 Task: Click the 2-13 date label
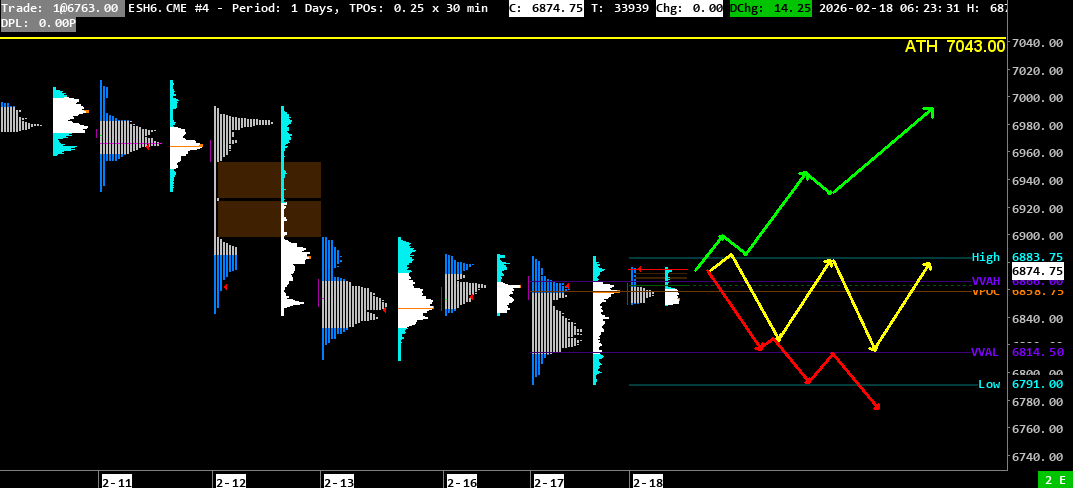point(338,482)
